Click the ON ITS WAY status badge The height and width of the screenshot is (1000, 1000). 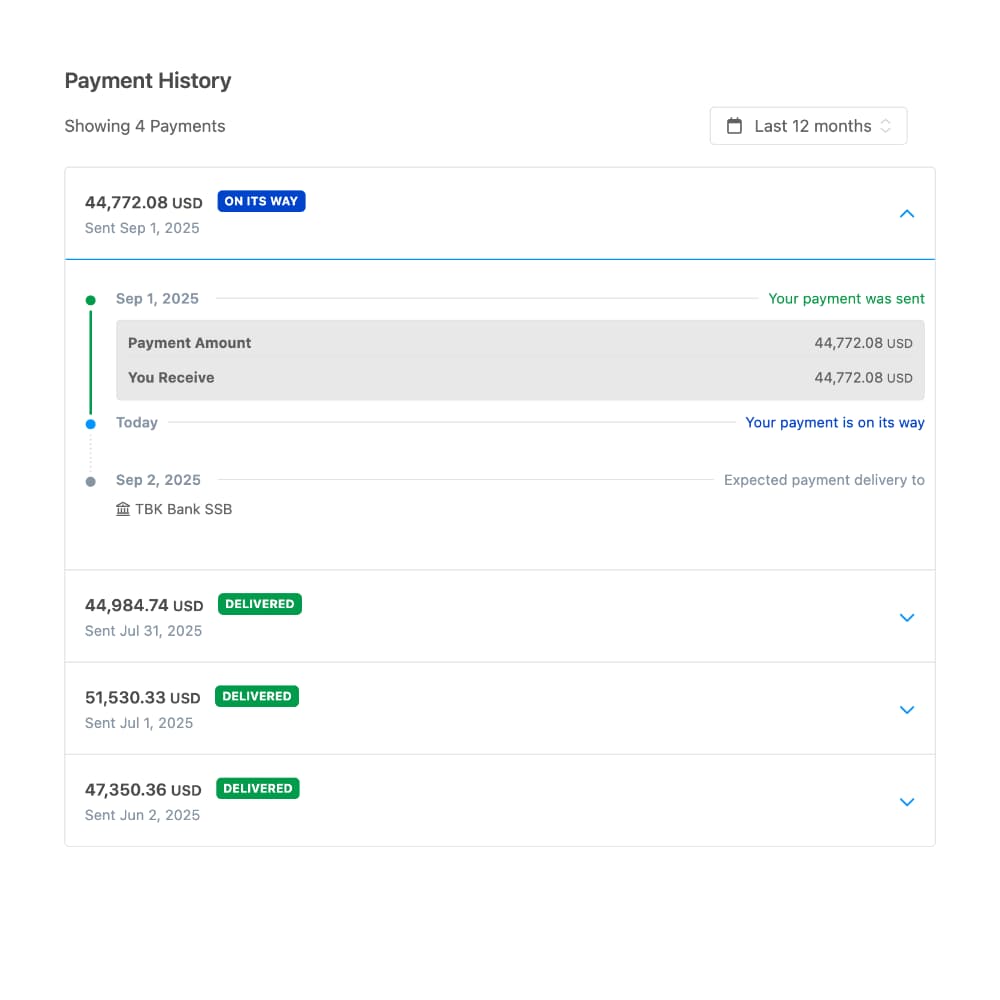click(261, 201)
